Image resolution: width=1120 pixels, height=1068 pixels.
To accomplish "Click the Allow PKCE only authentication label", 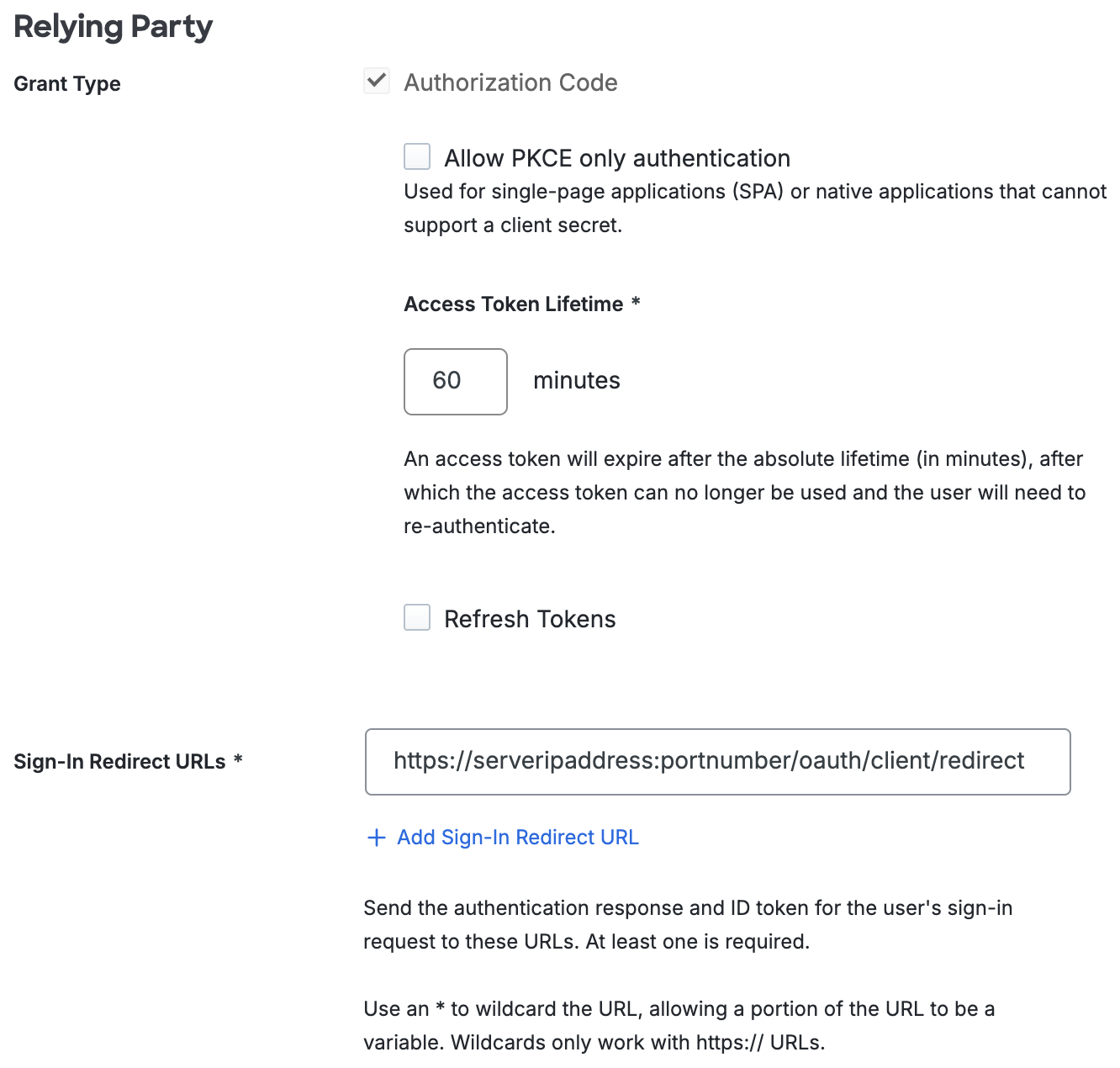I will click(x=617, y=157).
